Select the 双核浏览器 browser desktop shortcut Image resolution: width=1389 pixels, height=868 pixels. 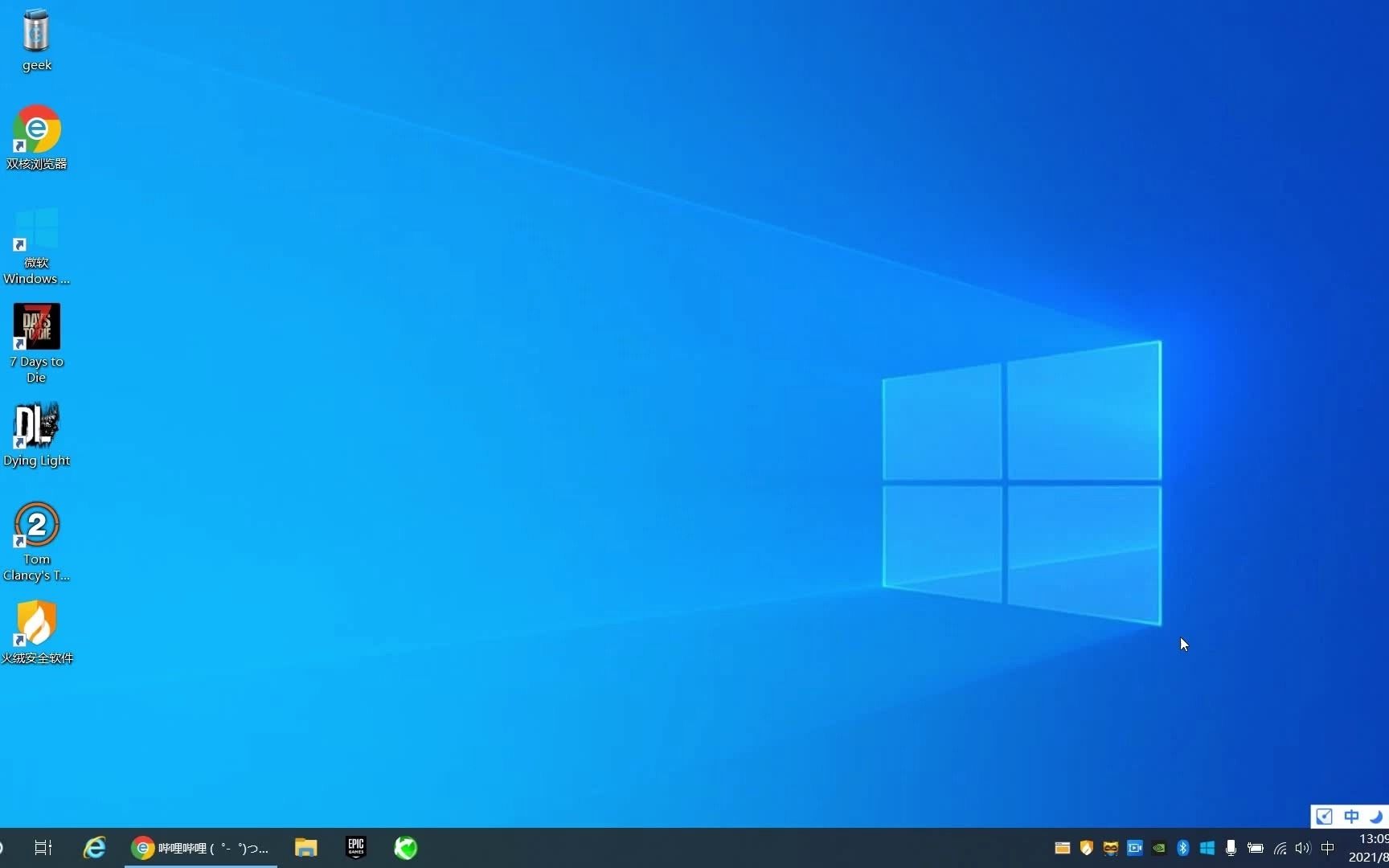click(x=36, y=137)
